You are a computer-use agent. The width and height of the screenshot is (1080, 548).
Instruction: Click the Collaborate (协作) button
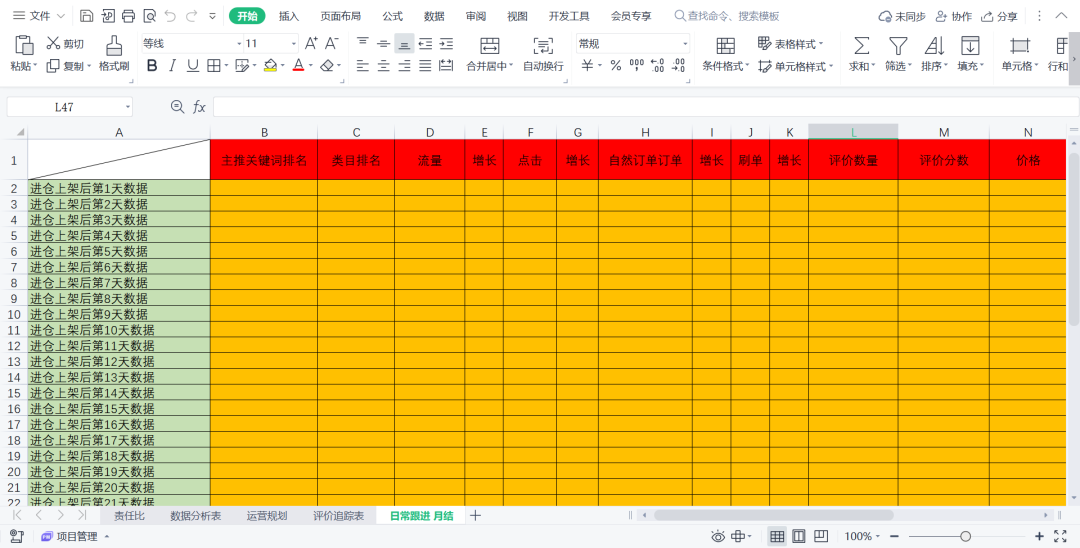[x=954, y=16]
